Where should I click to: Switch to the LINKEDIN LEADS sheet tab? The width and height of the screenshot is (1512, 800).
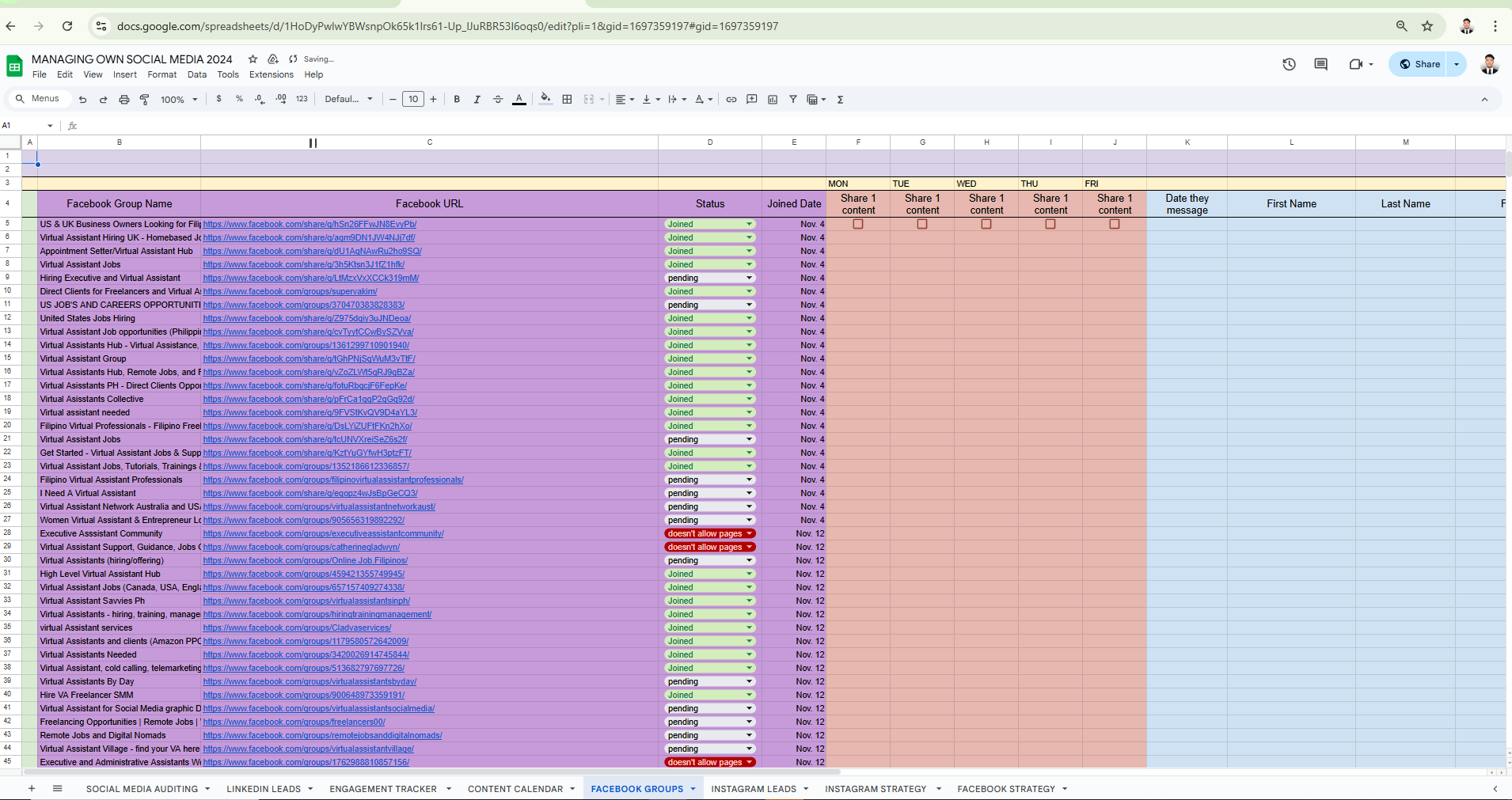[264, 789]
